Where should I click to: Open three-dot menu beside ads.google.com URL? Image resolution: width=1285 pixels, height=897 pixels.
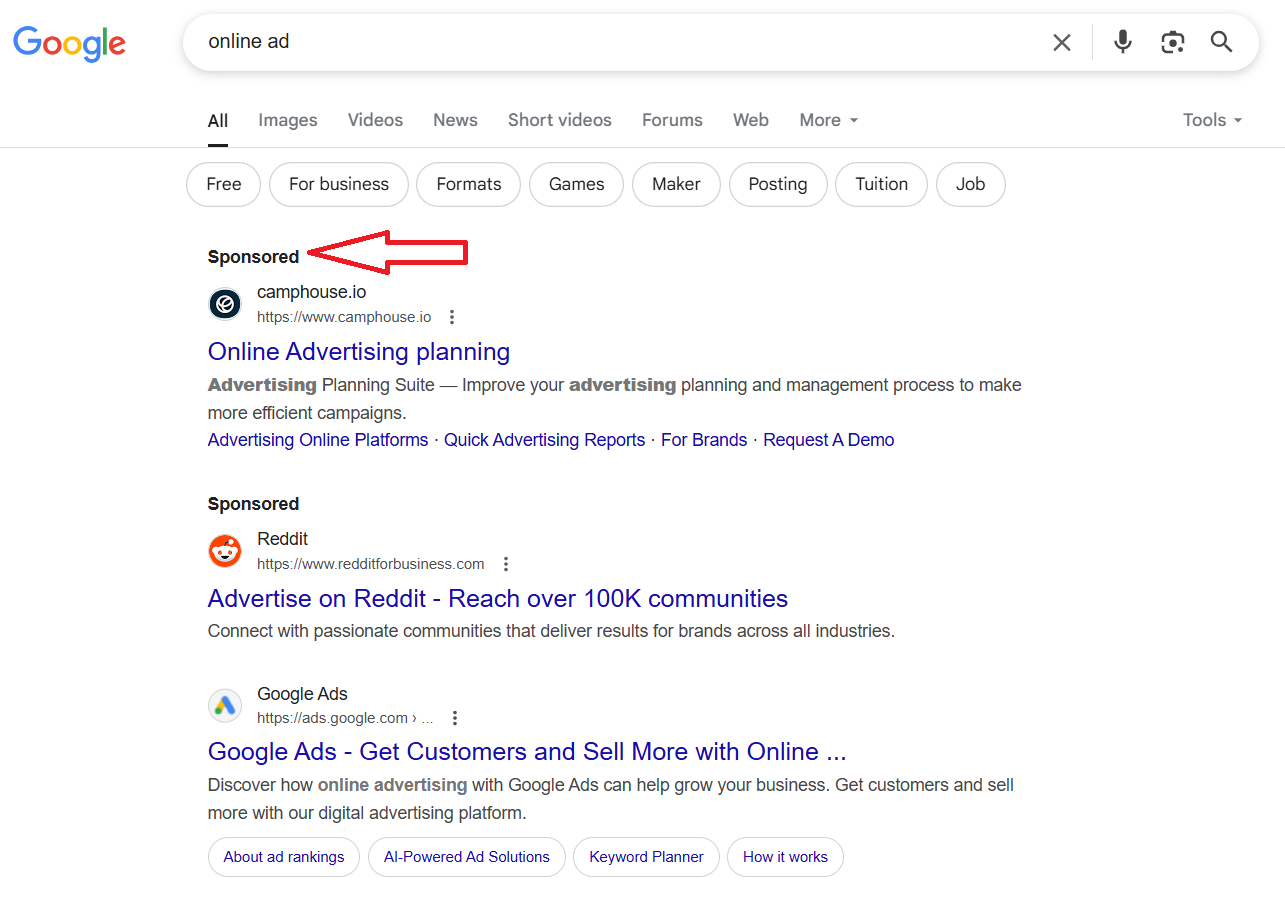tap(455, 718)
